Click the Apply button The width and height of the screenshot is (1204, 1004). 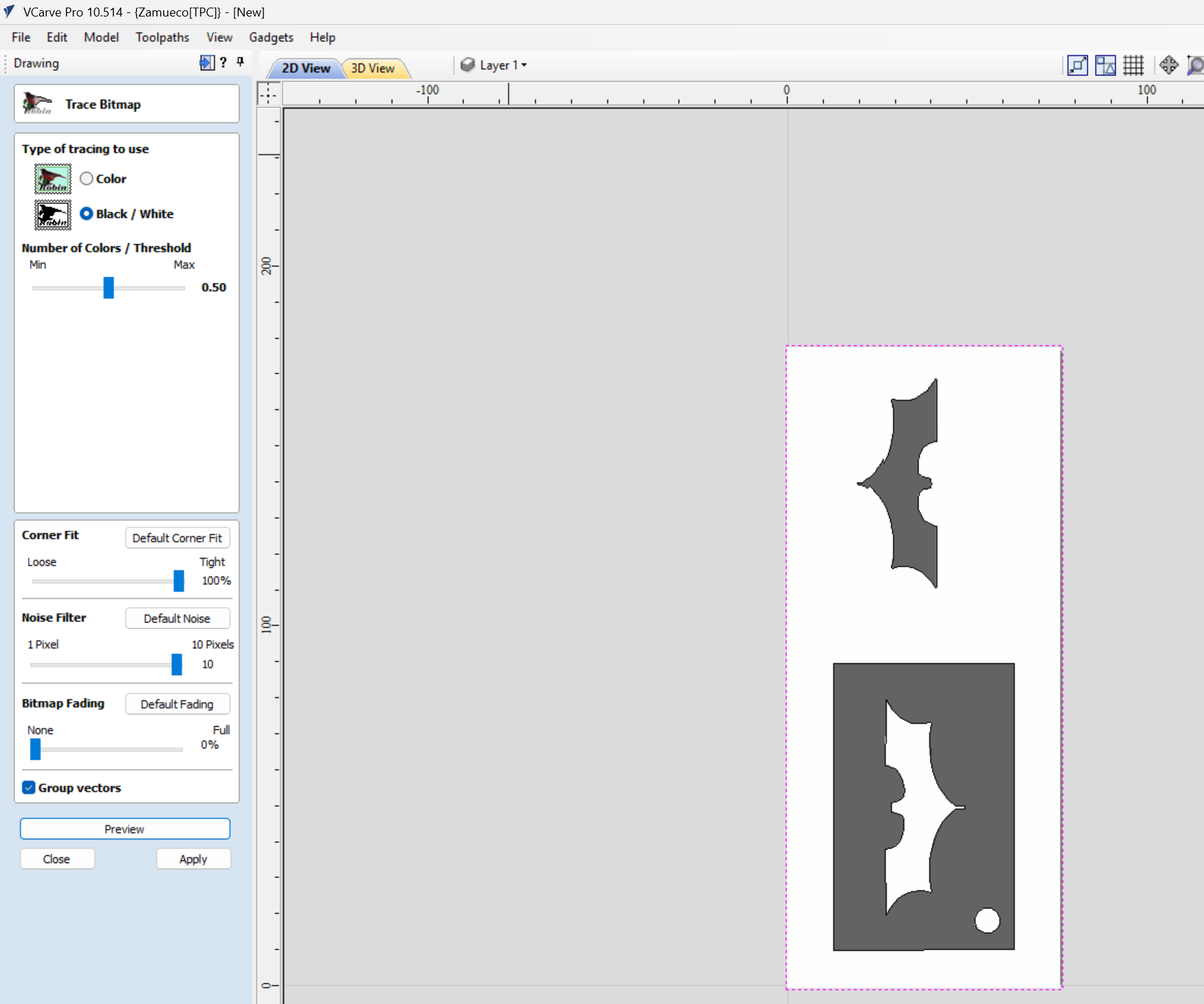(x=193, y=859)
